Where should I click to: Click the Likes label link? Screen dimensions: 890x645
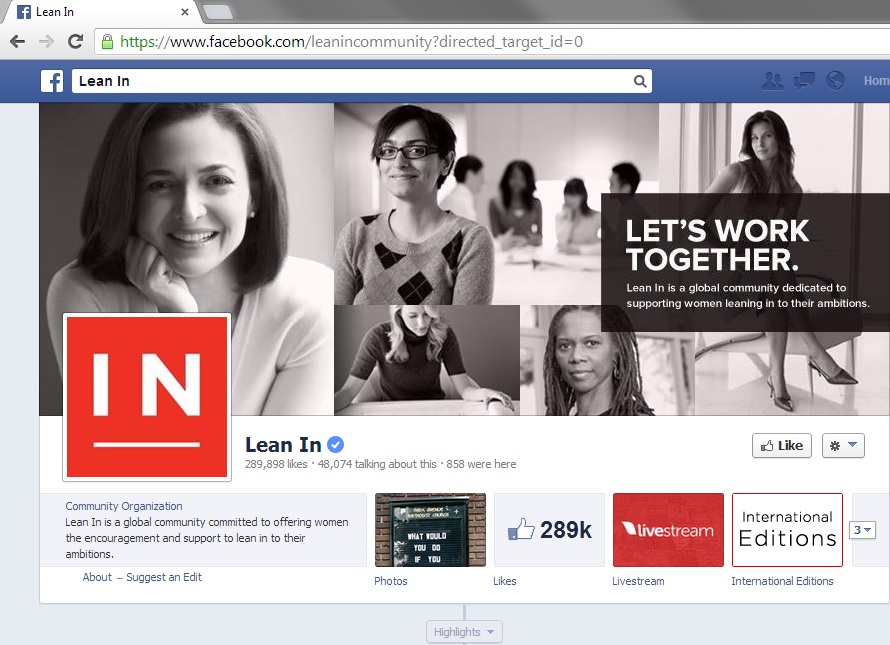[x=505, y=581]
